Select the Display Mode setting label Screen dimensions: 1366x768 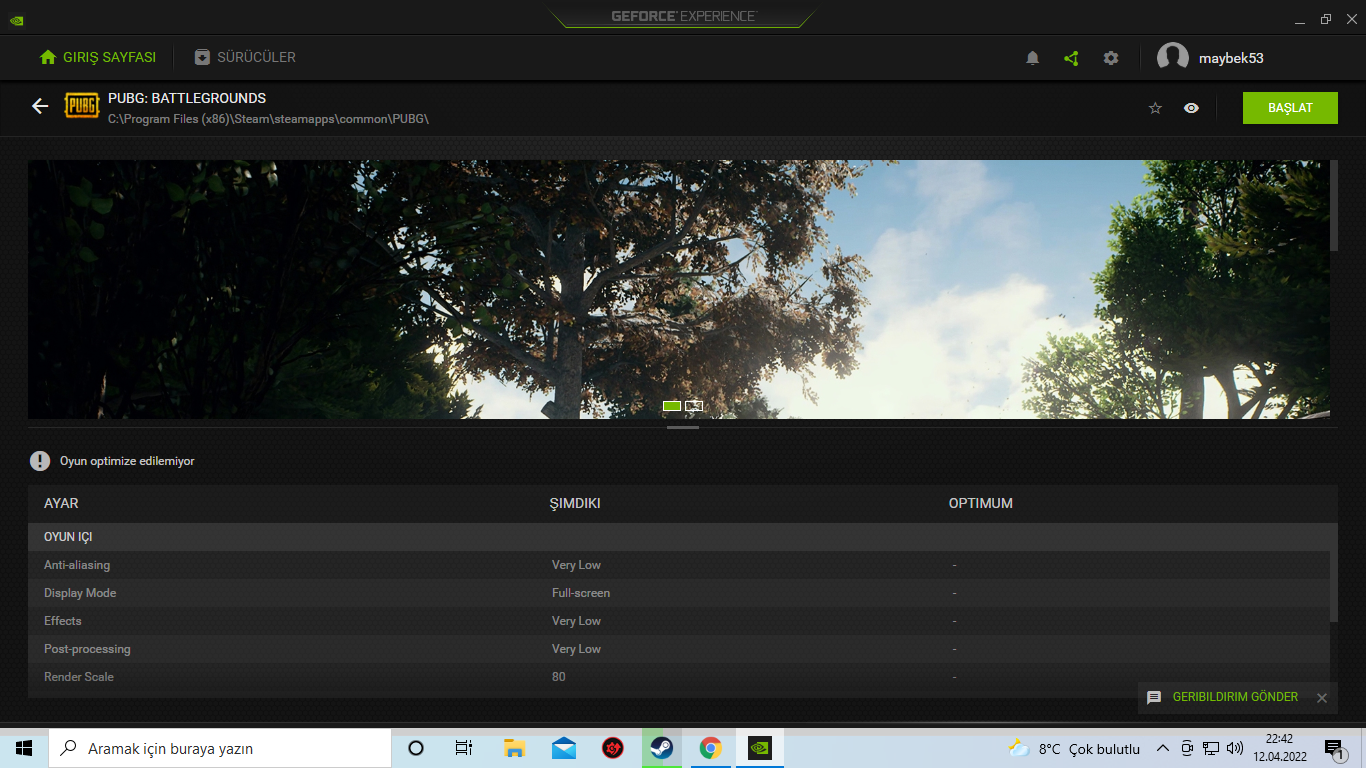[x=80, y=593]
